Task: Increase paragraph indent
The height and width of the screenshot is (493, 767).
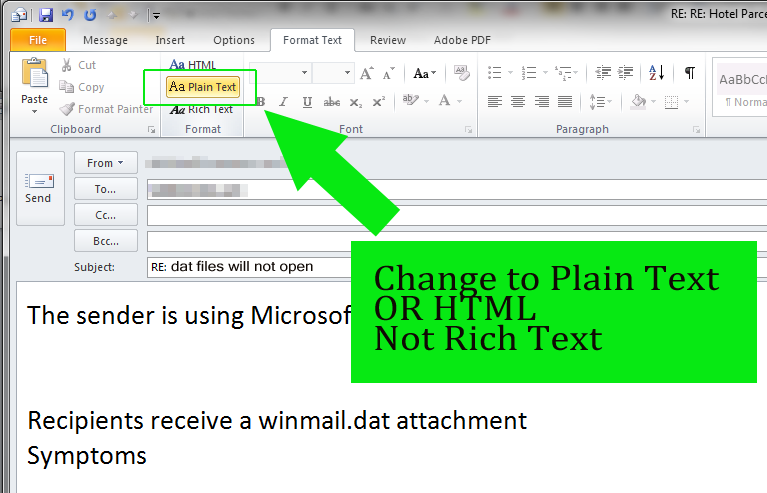Action: [x=626, y=73]
